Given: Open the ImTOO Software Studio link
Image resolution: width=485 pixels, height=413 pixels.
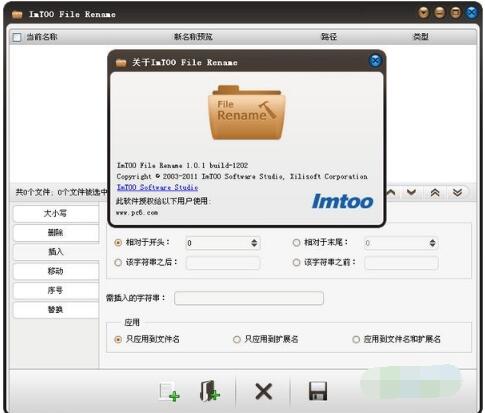Looking at the screenshot, I should tap(157, 187).
